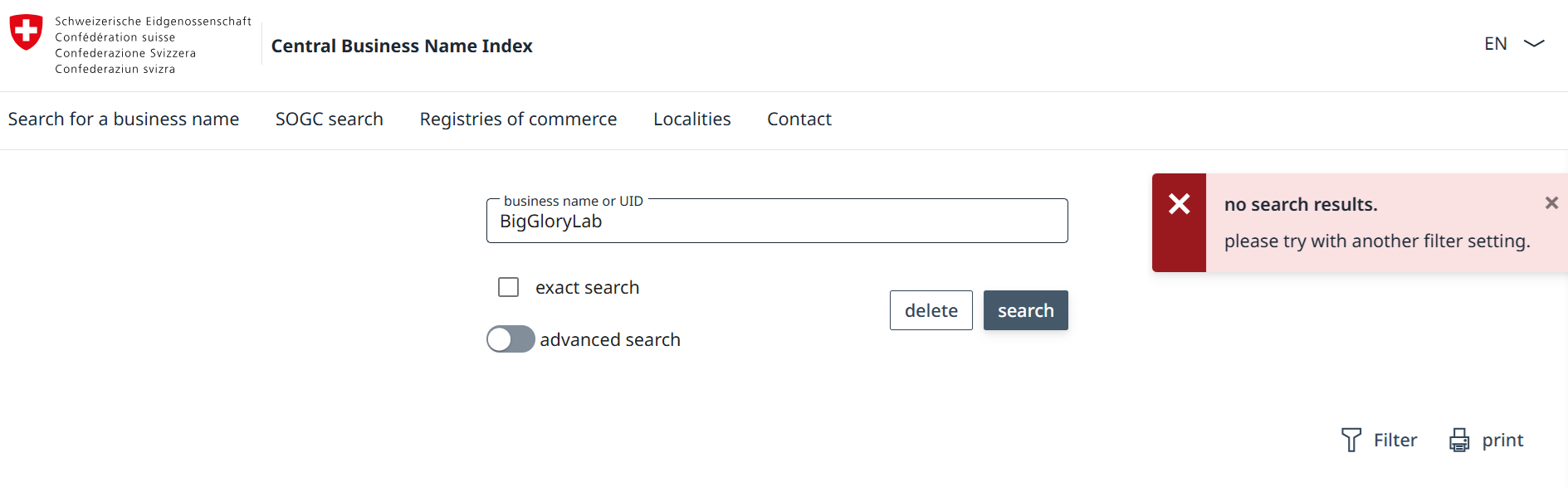
Task: Dismiss the no search results notification
Action: tap(1551, 203)
